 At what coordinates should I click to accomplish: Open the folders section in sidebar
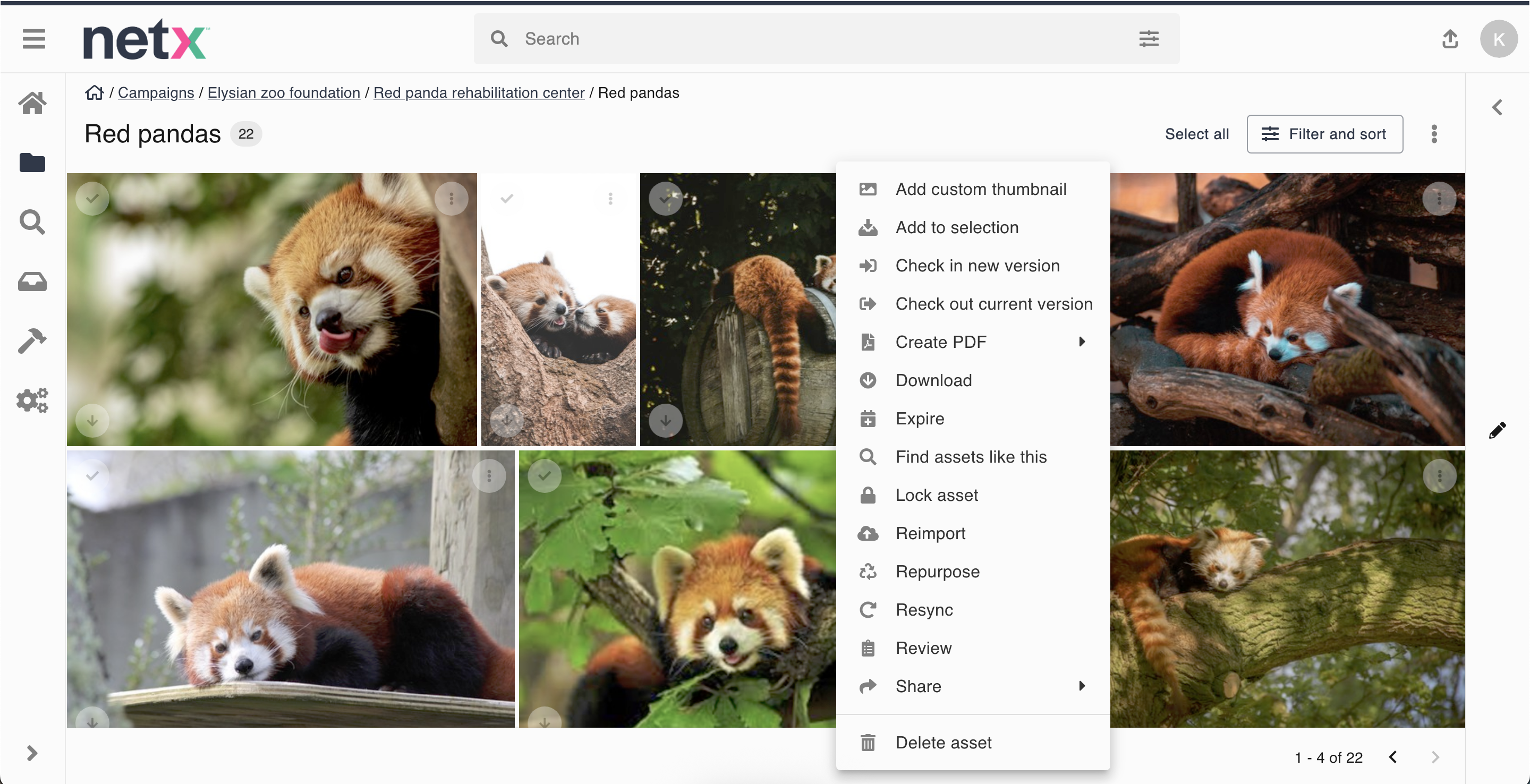tap(32, 162)
